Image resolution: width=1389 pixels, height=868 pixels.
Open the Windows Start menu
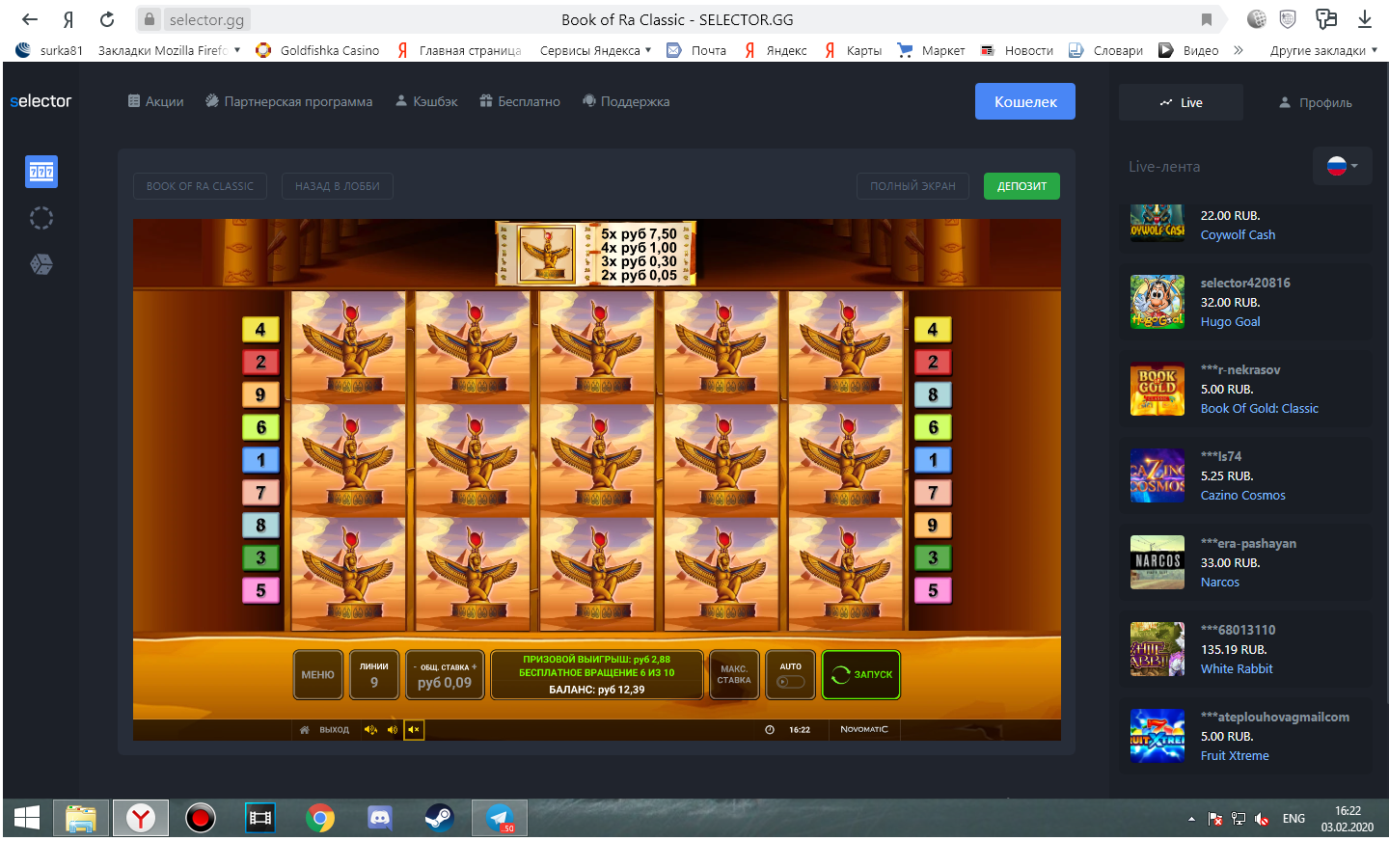tap(27, 818)
